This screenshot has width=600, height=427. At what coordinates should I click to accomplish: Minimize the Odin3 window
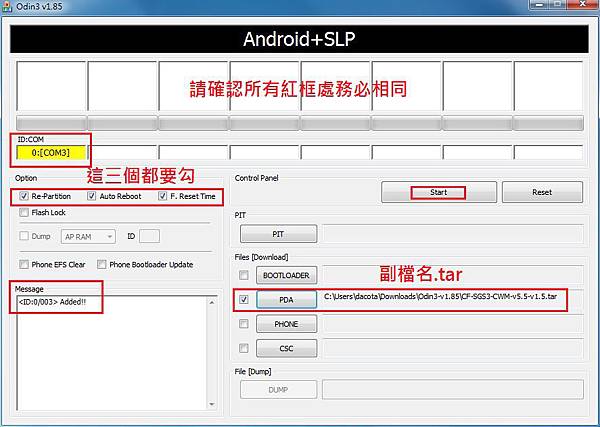pyautogui.click(x=540, y=4)
